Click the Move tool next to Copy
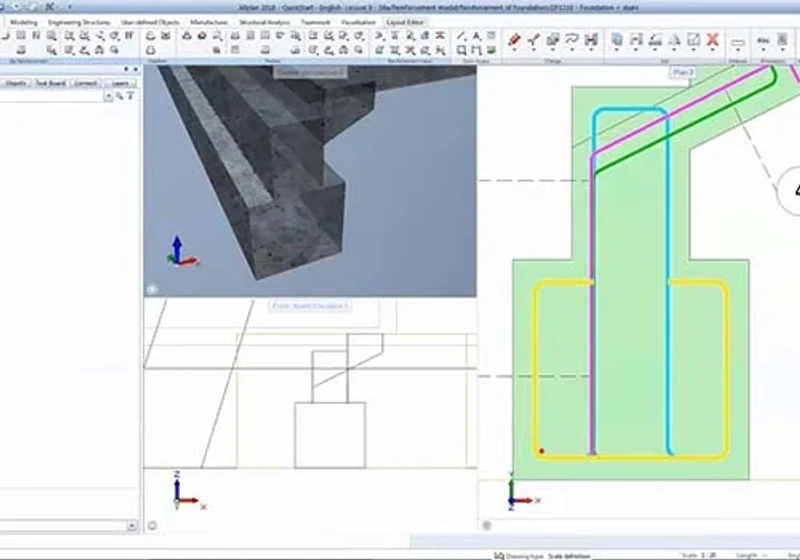The width and height of the screenshot is (800, 560). coord(636,39)
